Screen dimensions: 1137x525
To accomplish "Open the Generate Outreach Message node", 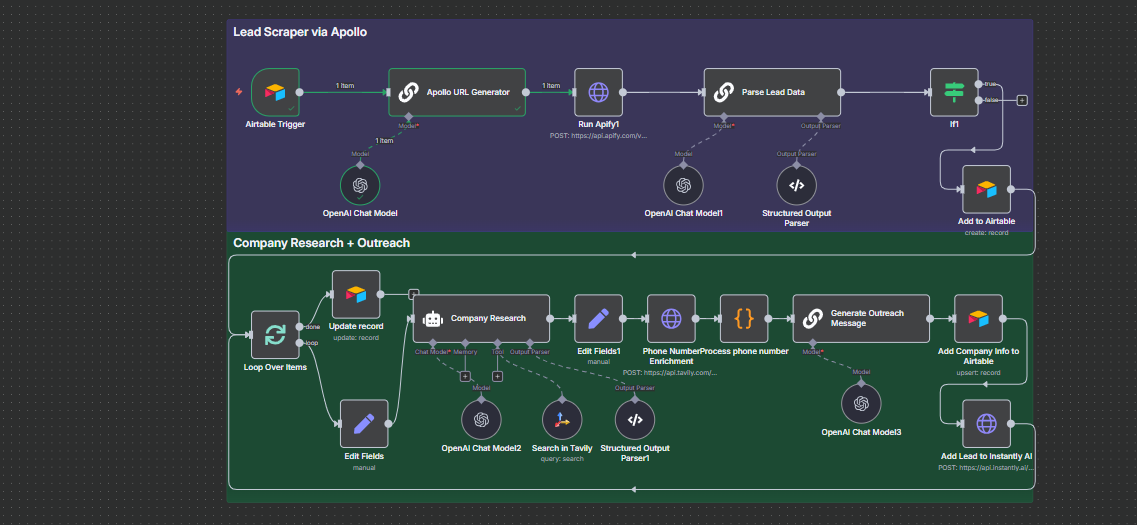I will click(x=861, y=318).
